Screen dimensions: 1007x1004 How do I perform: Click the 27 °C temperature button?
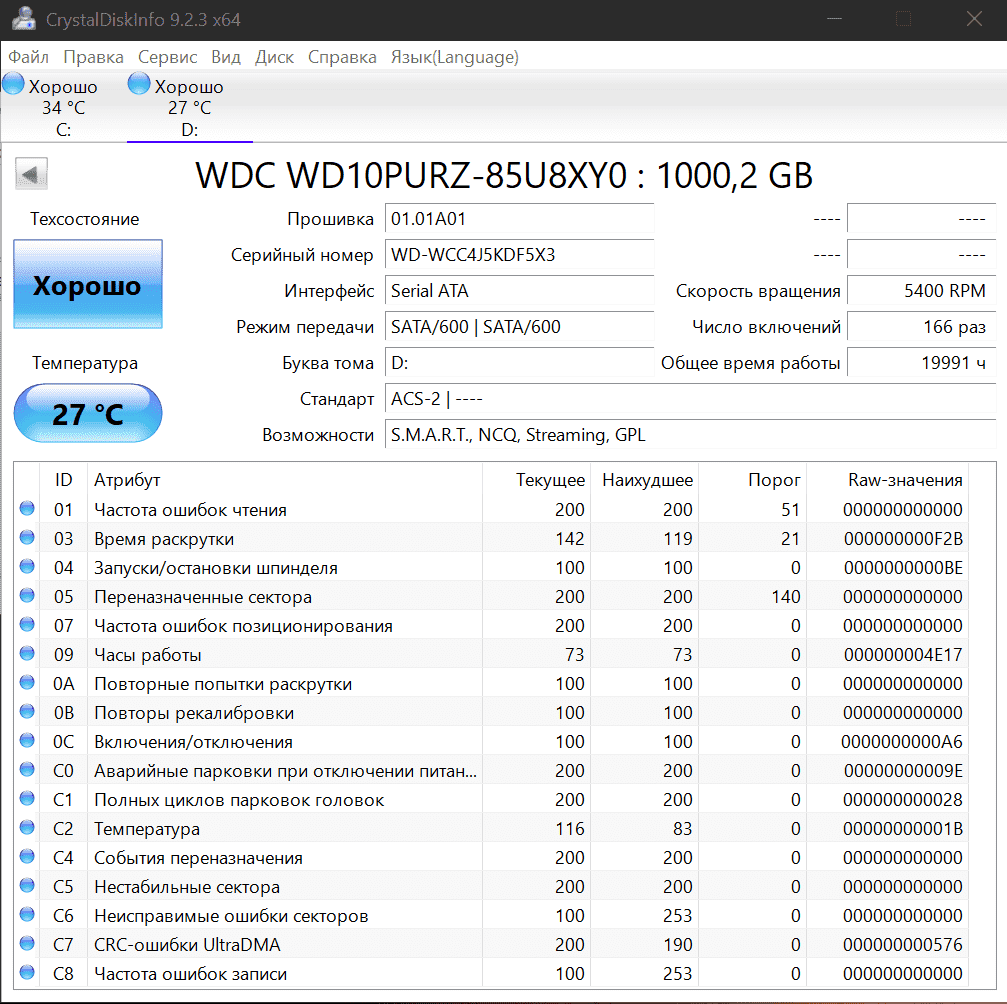click(87, 413)
